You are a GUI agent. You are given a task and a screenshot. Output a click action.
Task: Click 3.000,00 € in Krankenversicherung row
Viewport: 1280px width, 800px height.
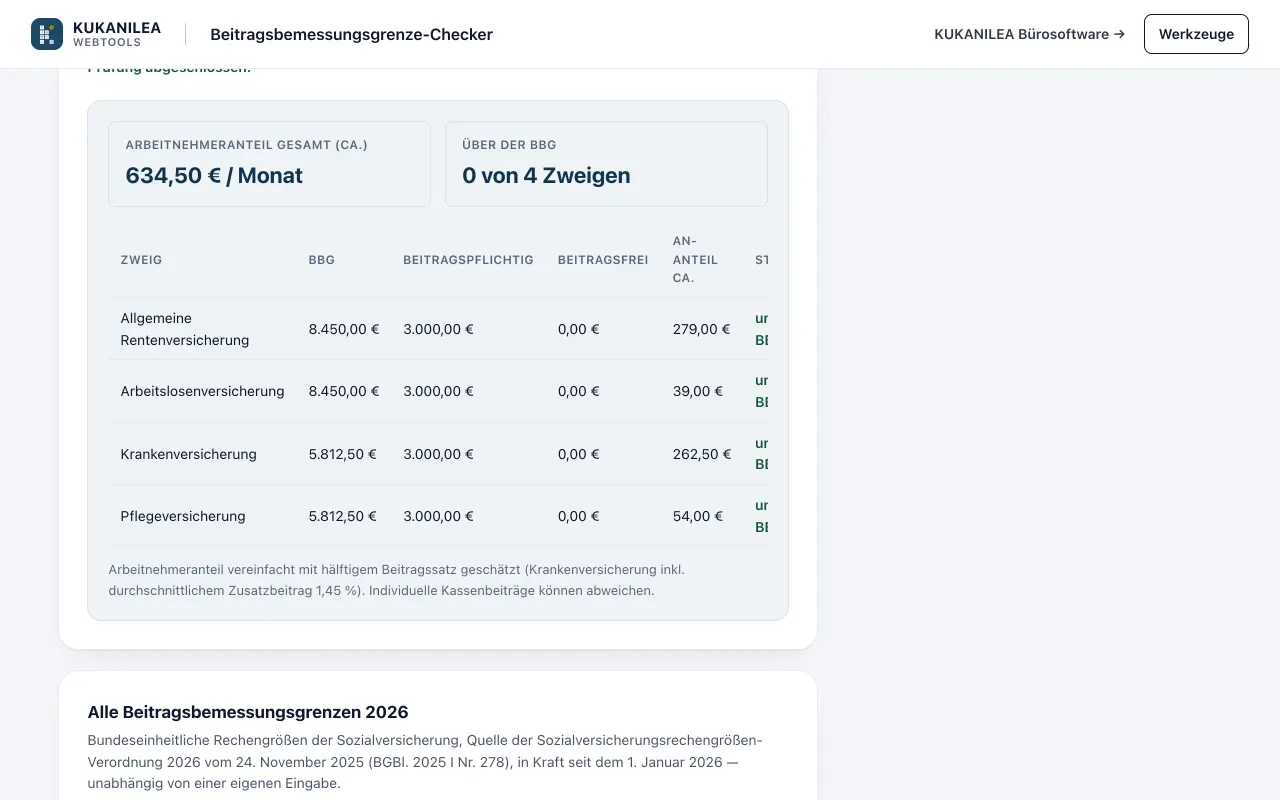pos(438,454)
